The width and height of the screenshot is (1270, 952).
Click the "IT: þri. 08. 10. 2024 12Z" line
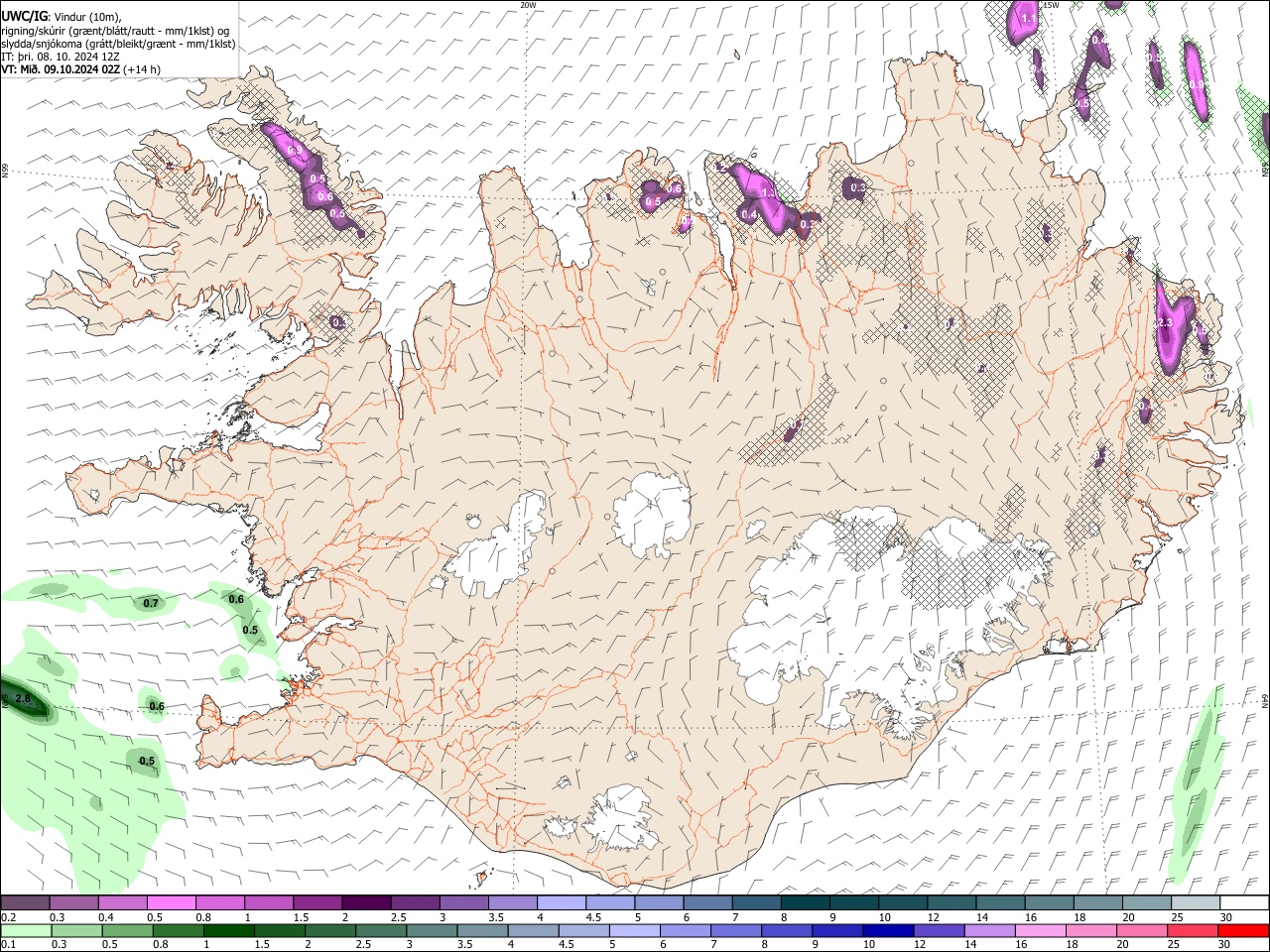[x=61, y=57]
